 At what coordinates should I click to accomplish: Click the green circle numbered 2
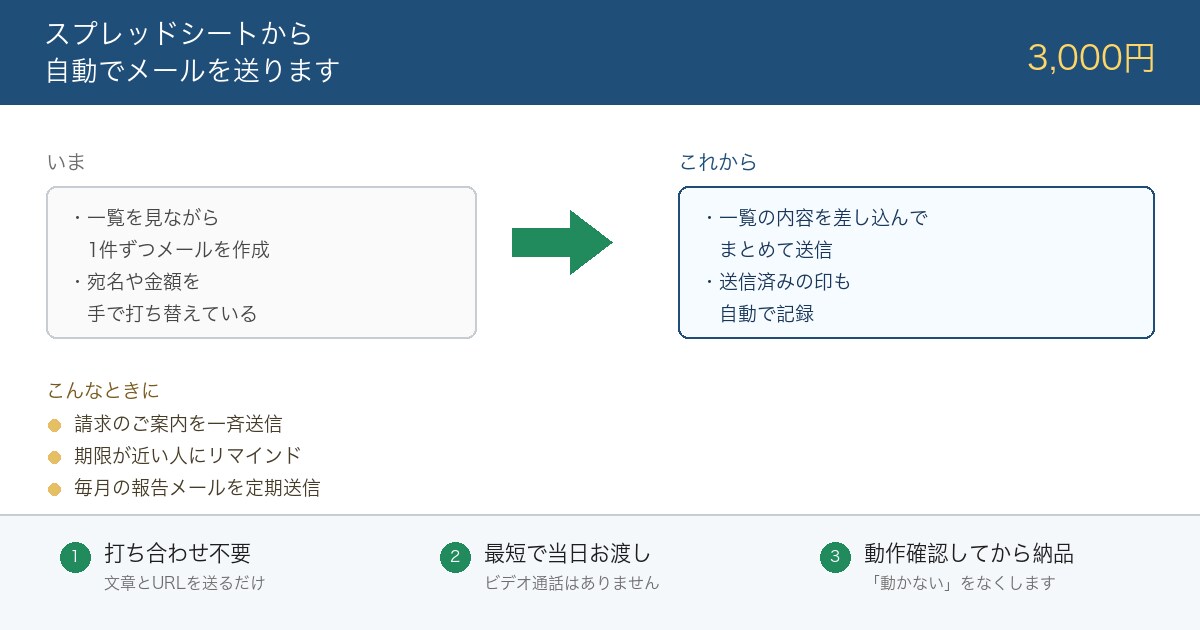(455, 558)
